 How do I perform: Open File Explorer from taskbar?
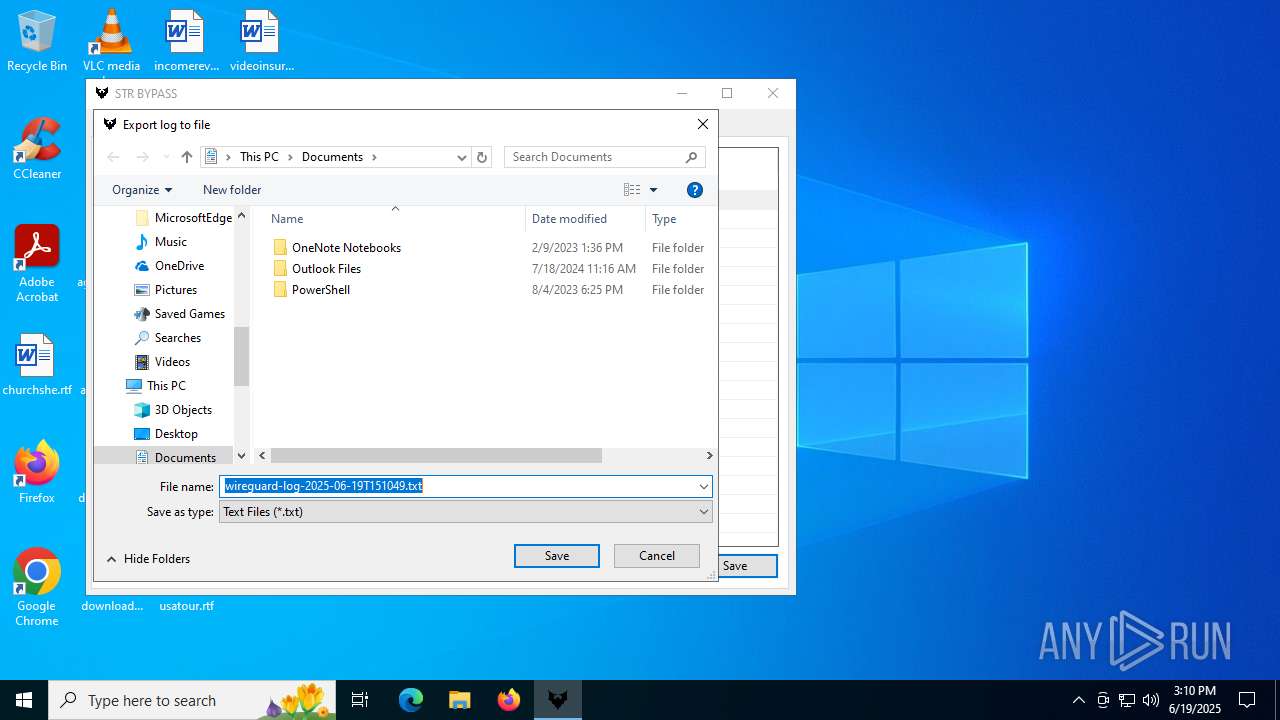(459, 700)
